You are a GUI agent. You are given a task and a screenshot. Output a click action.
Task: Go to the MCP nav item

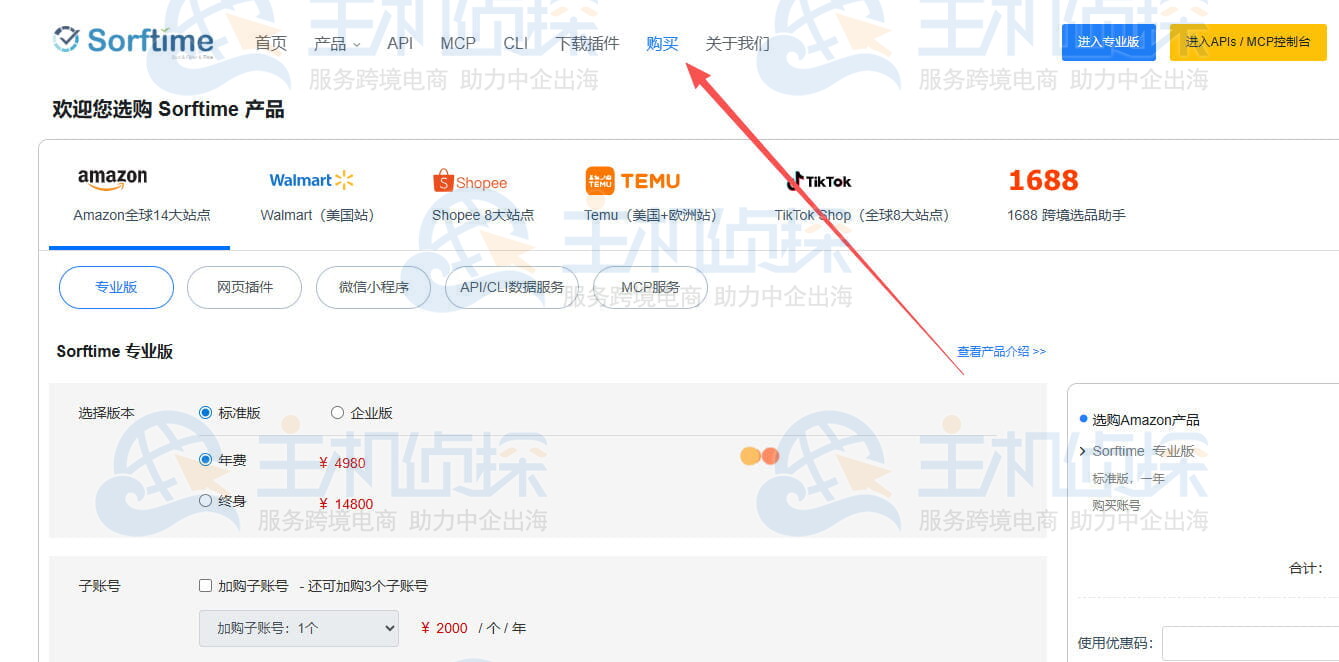point(458,43)
